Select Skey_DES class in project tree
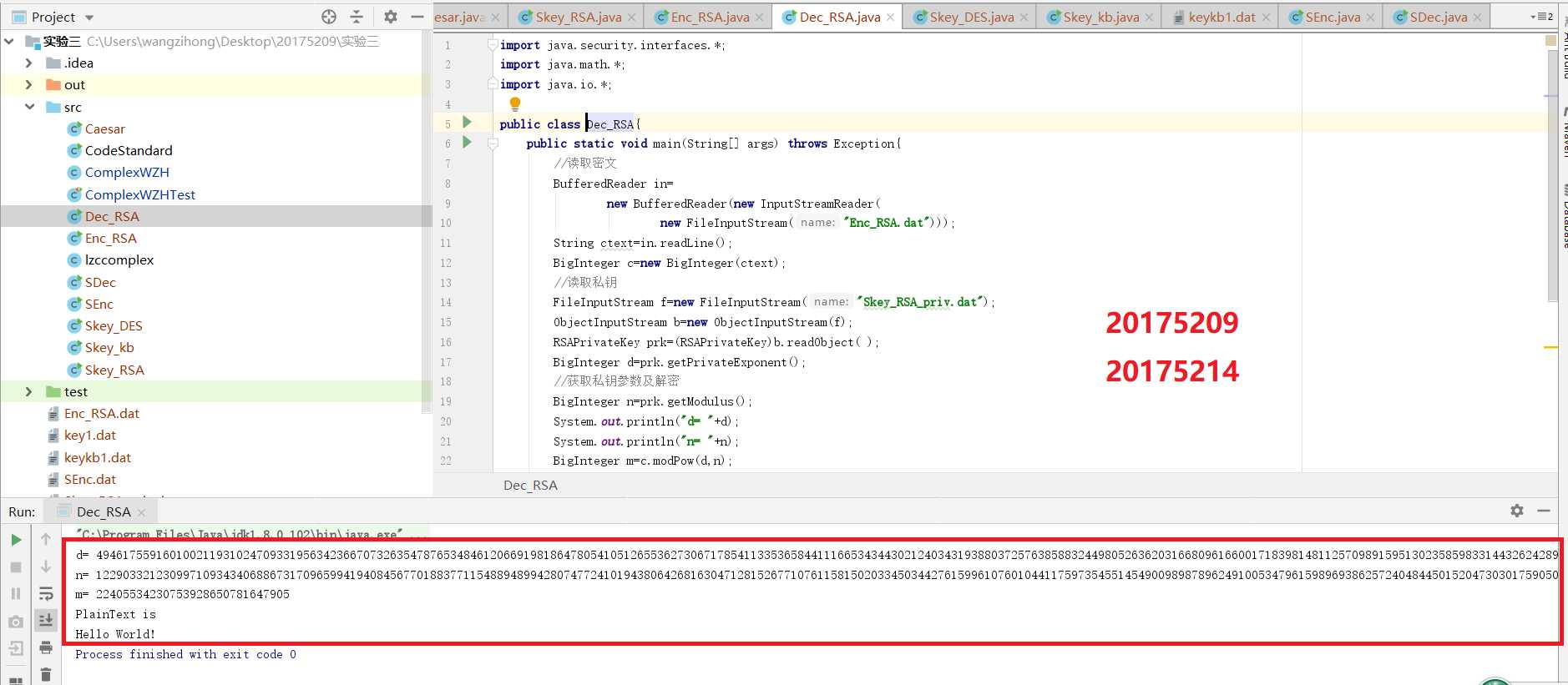 (x=114, y=325)
